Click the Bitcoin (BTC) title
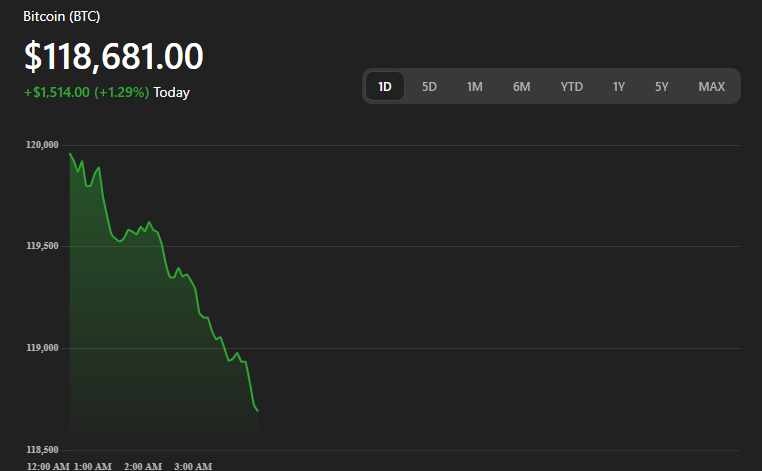Screen dimensions: 762x471 point(62,17)
